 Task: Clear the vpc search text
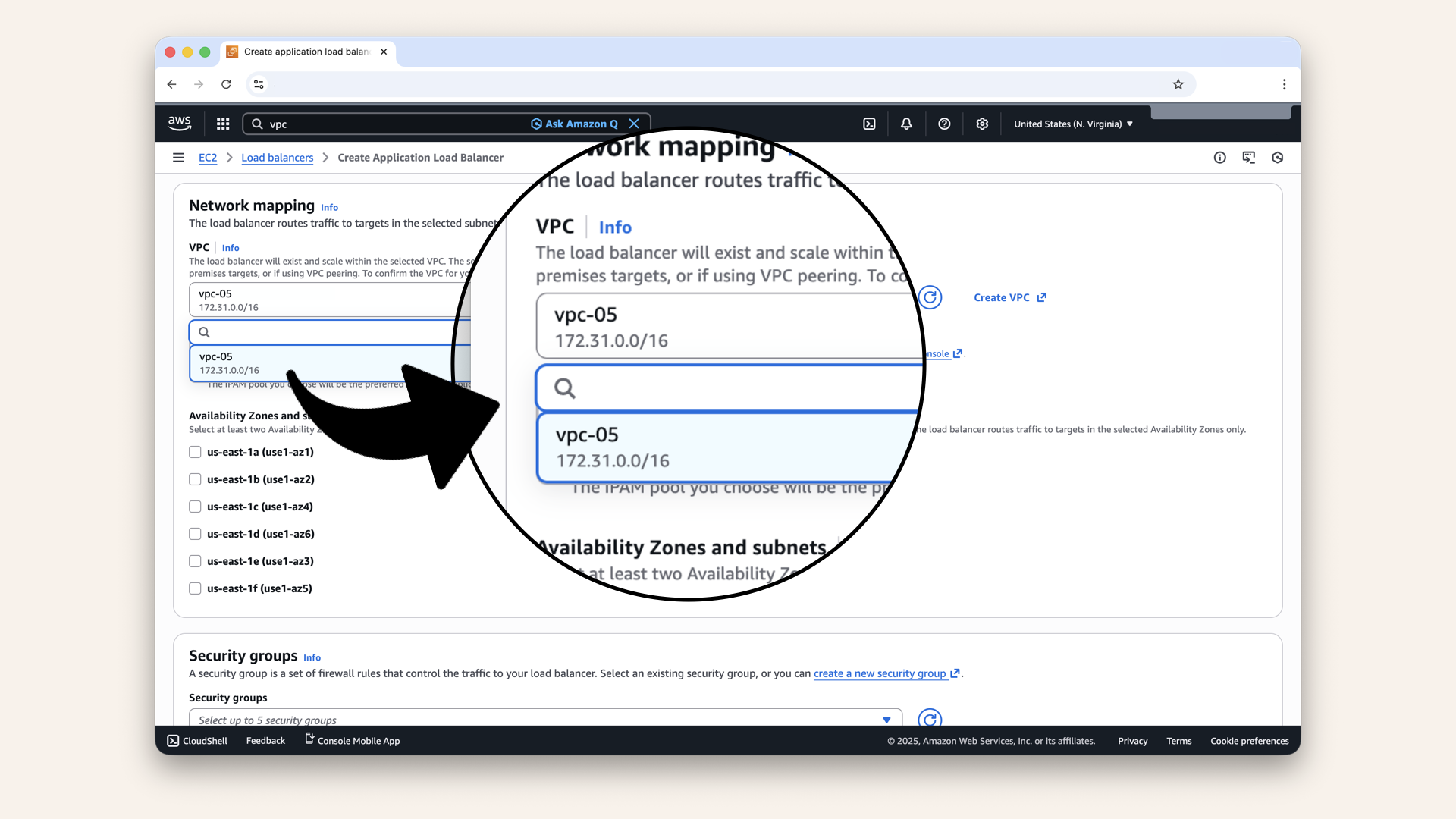click(x=634, y=124)
